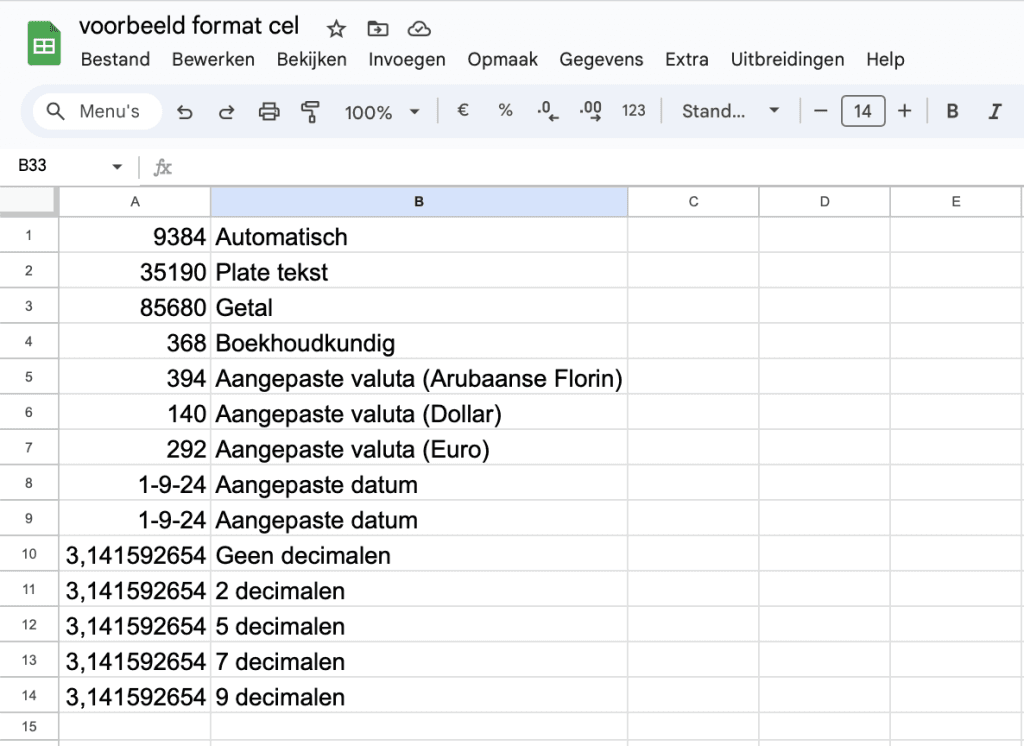Toggle italic formatting
Screen dimensions: 1024x746
point(994,111)
